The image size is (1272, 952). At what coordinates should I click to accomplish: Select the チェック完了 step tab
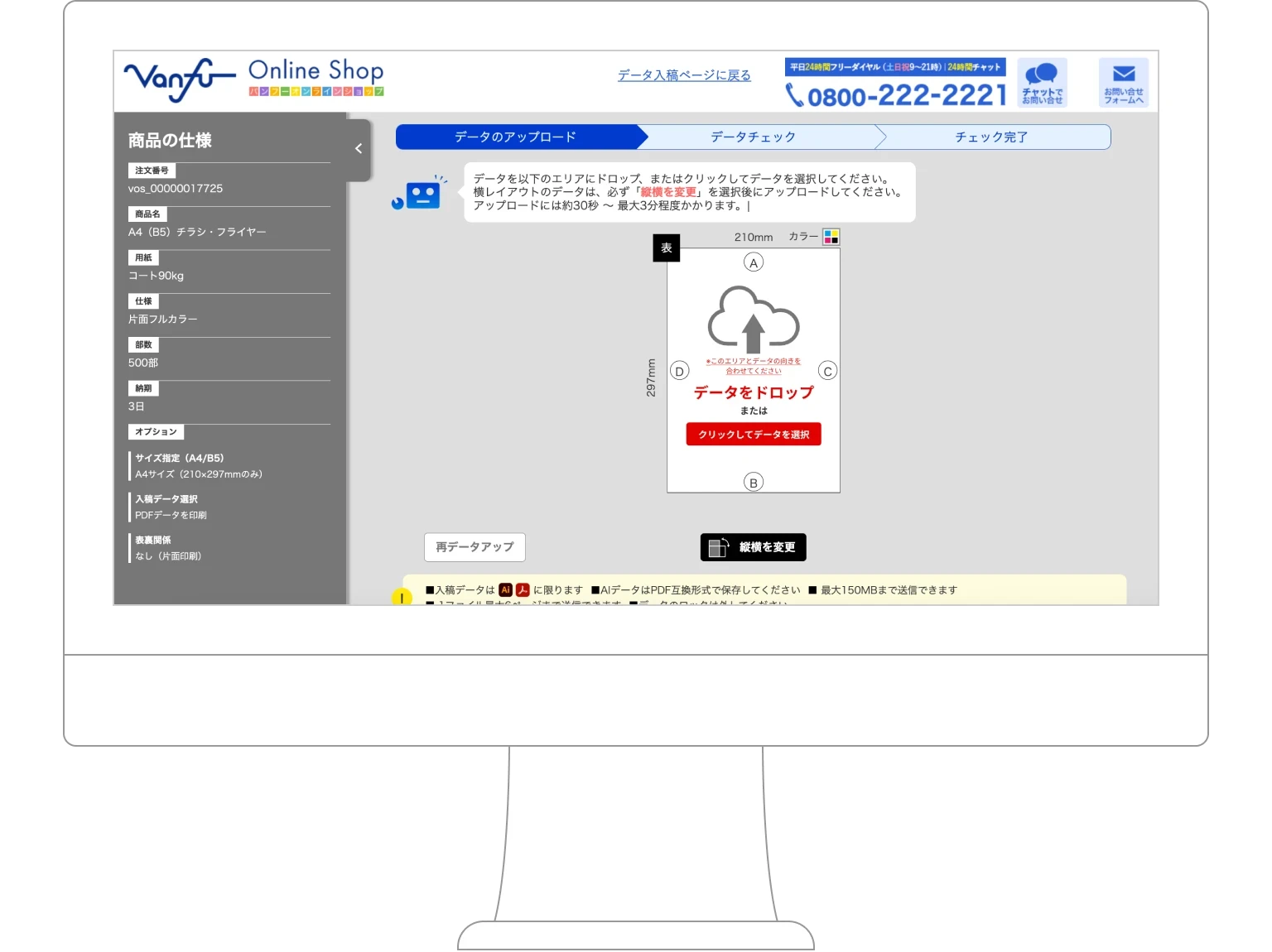click(991, 137)
